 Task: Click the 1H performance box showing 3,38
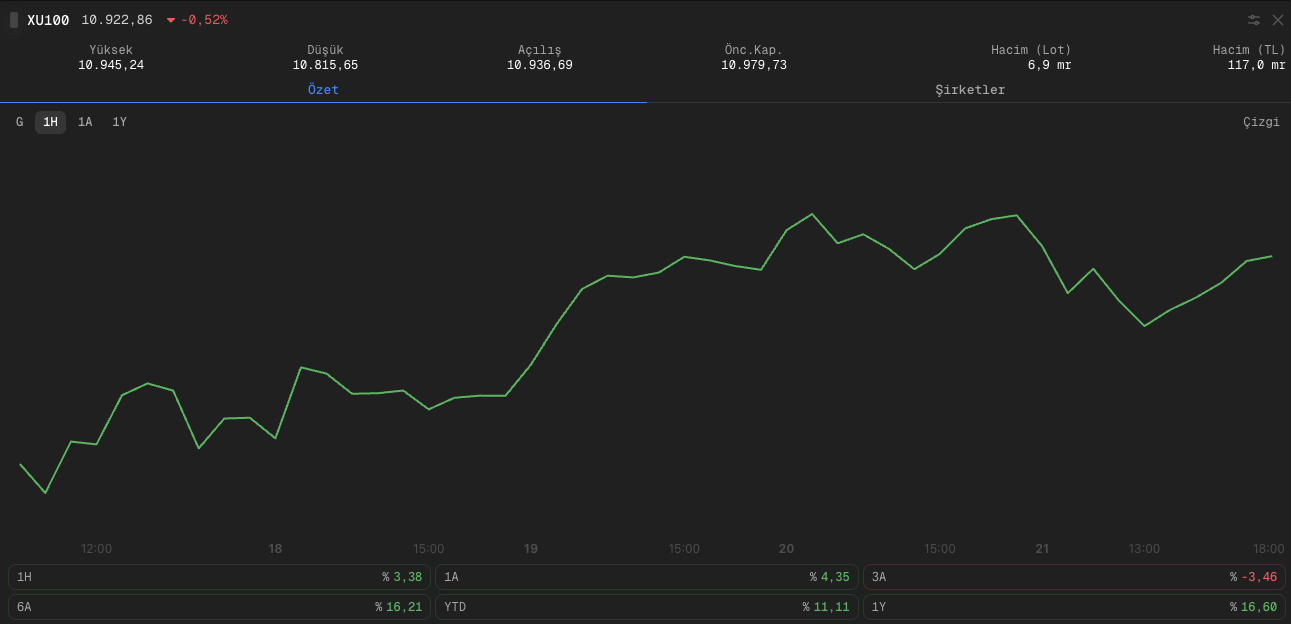[219, 577]
